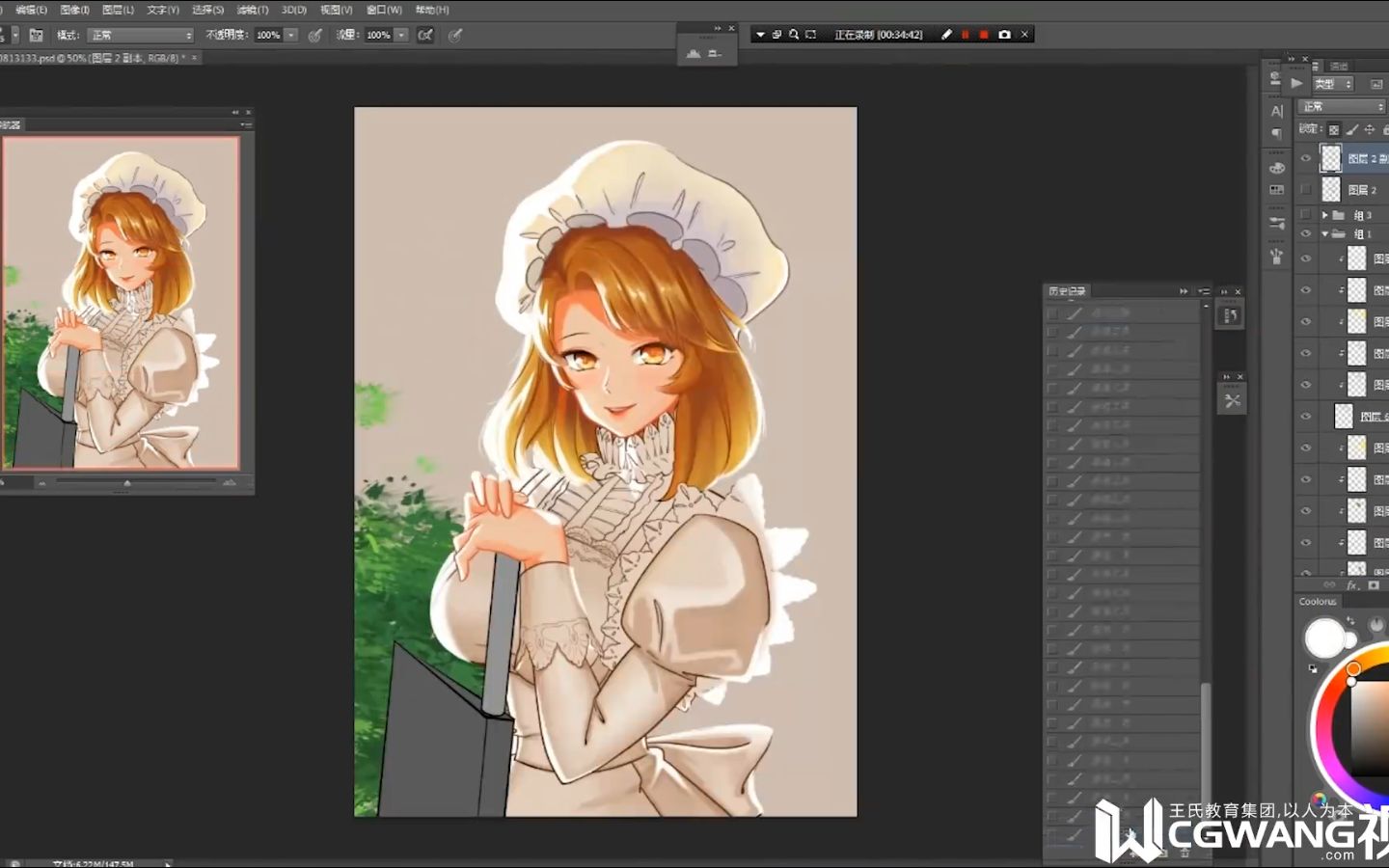Open the 选择(S) menu

(207, 10)
